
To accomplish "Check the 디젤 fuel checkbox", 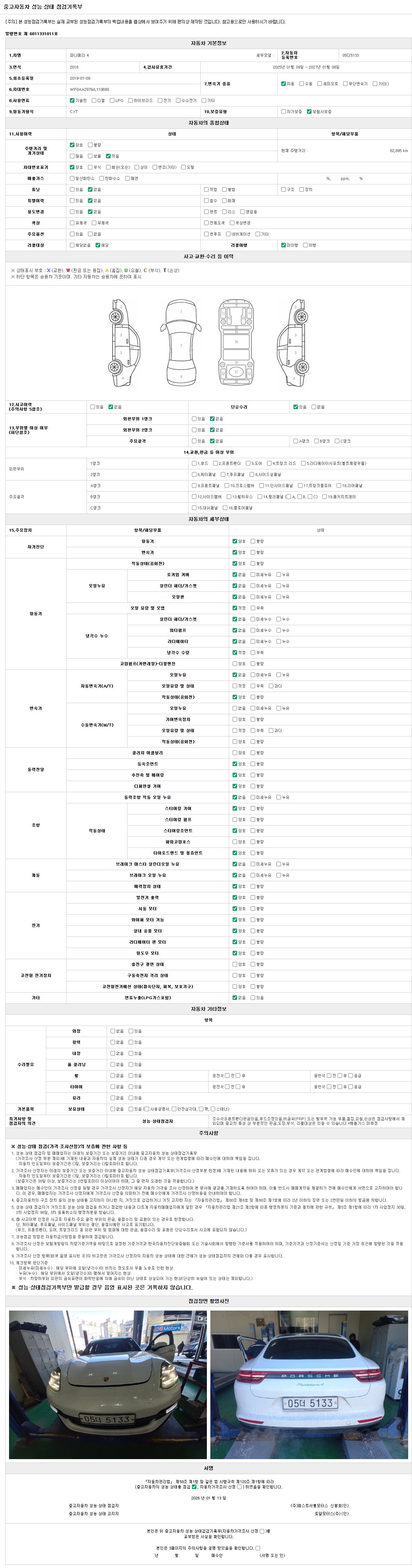I will [94, 101].
